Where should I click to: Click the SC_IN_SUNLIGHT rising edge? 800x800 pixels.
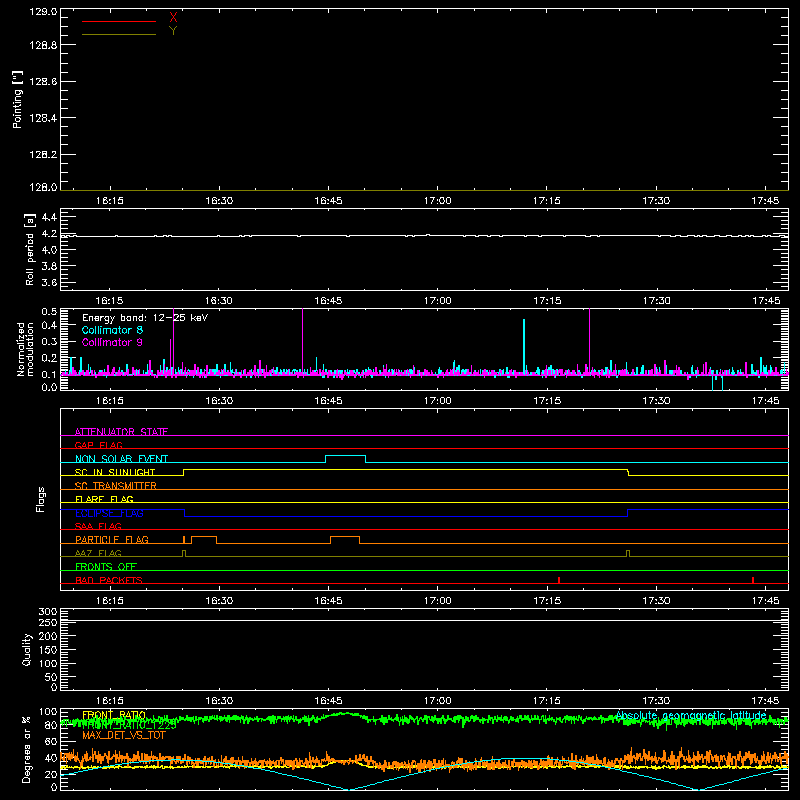(x=184, y=472)
